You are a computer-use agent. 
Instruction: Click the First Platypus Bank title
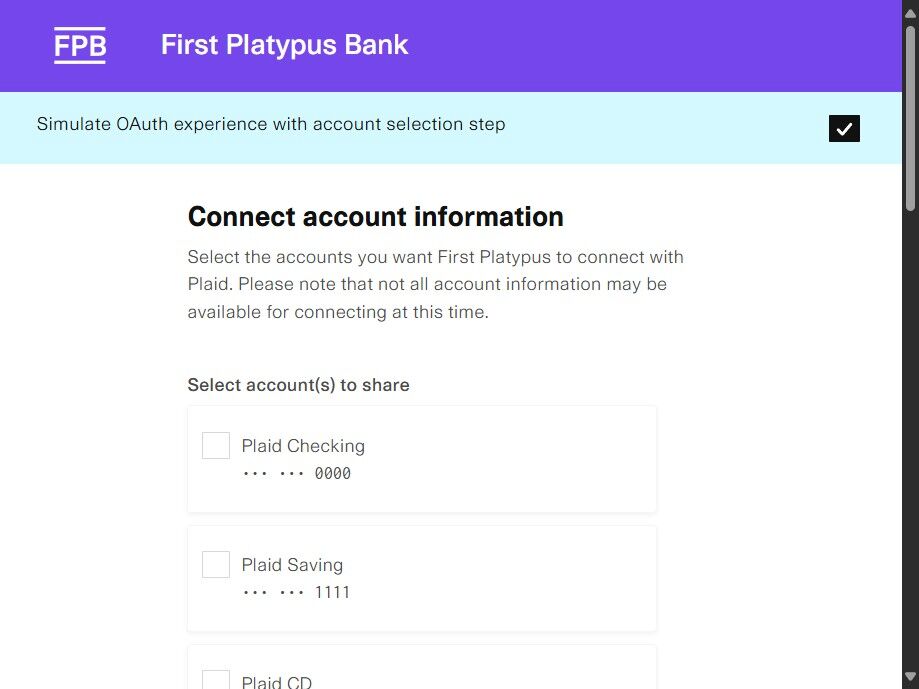(x=284, y=45)
